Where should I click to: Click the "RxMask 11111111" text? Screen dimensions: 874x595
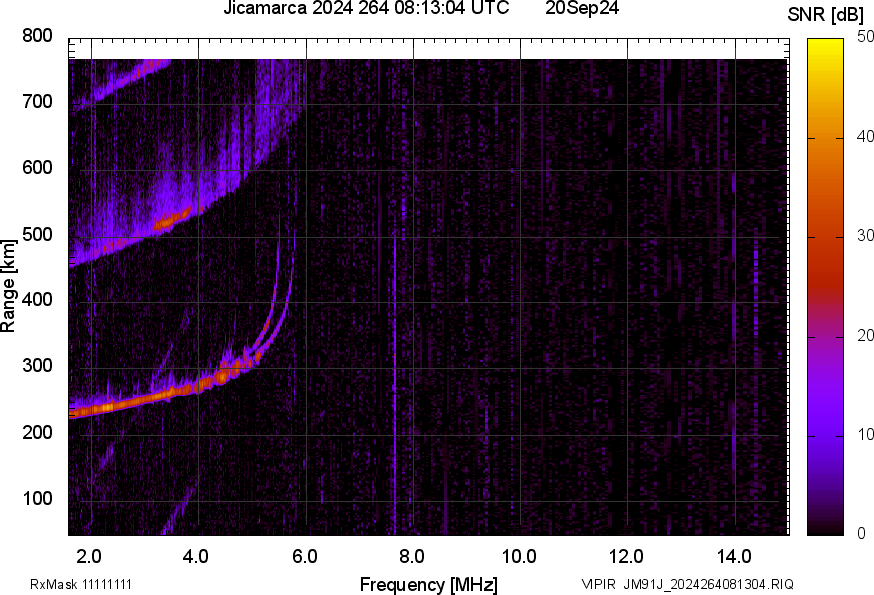pyautogui.click(x=81, y=584)
